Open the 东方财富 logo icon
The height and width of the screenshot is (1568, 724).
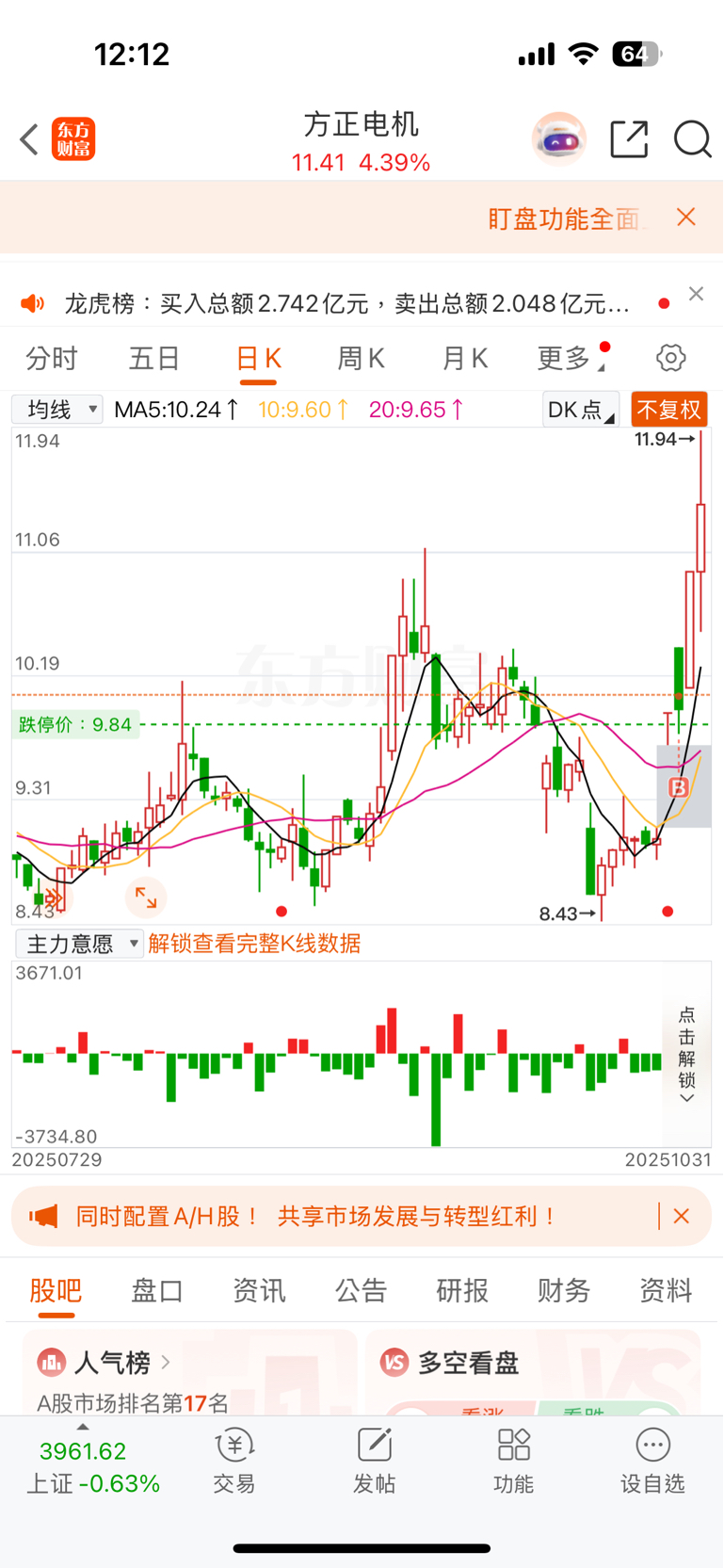pyautogui.click(x=73, y=139)
